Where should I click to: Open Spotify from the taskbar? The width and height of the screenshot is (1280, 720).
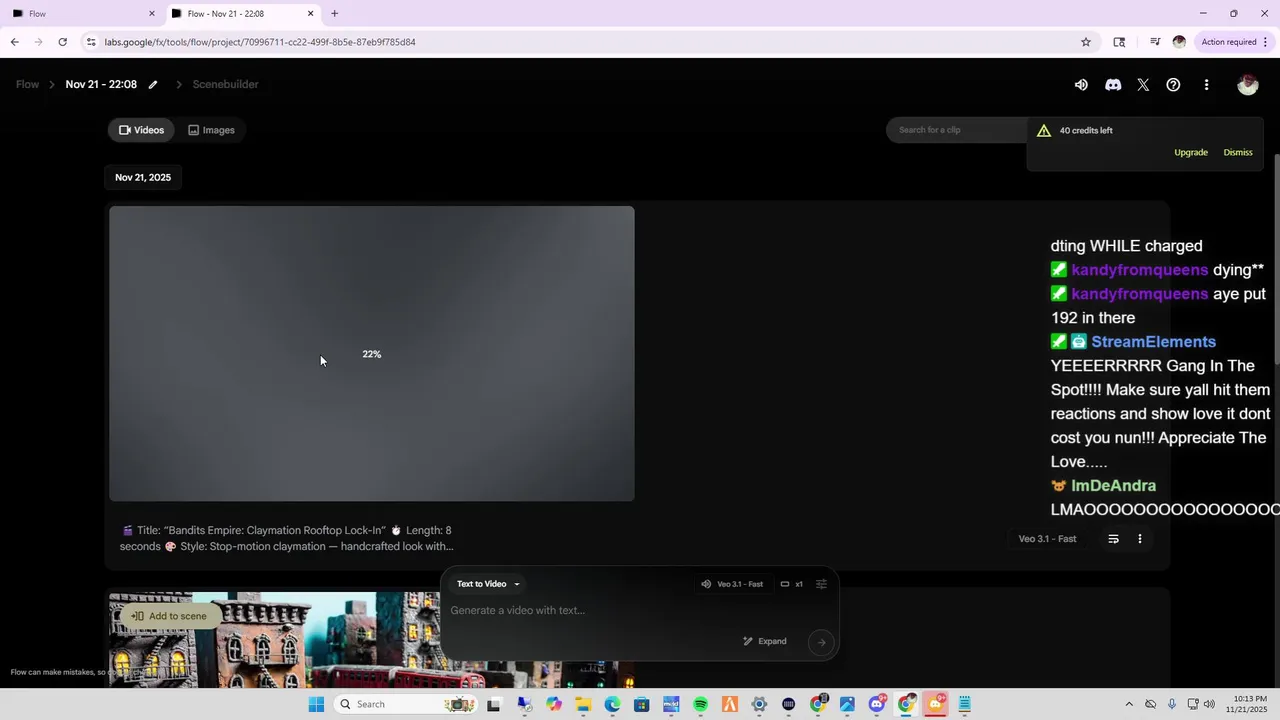point(700,705)
